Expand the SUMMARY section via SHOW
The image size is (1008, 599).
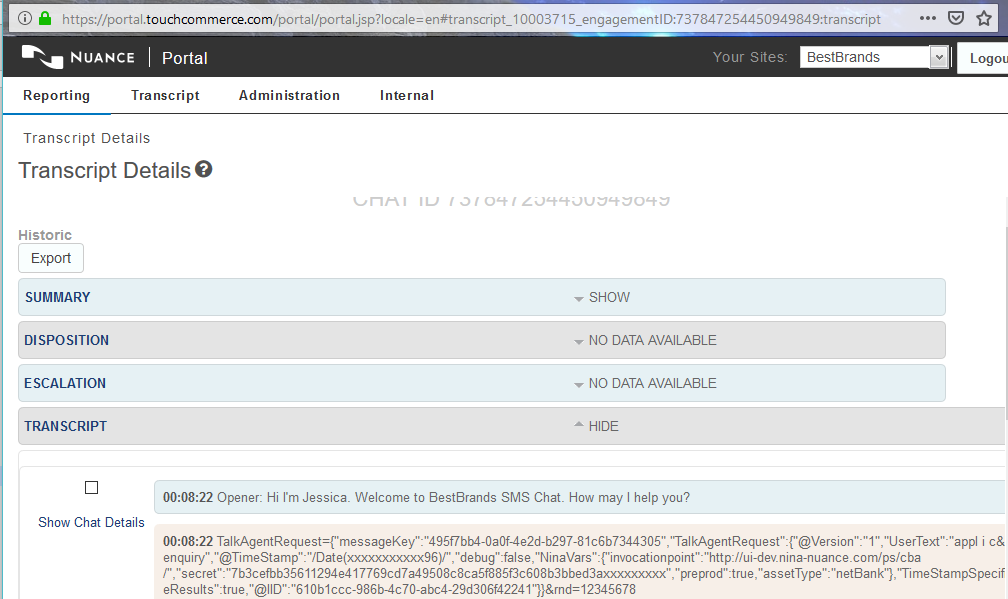pyautogui.click(x=609, y=297)
